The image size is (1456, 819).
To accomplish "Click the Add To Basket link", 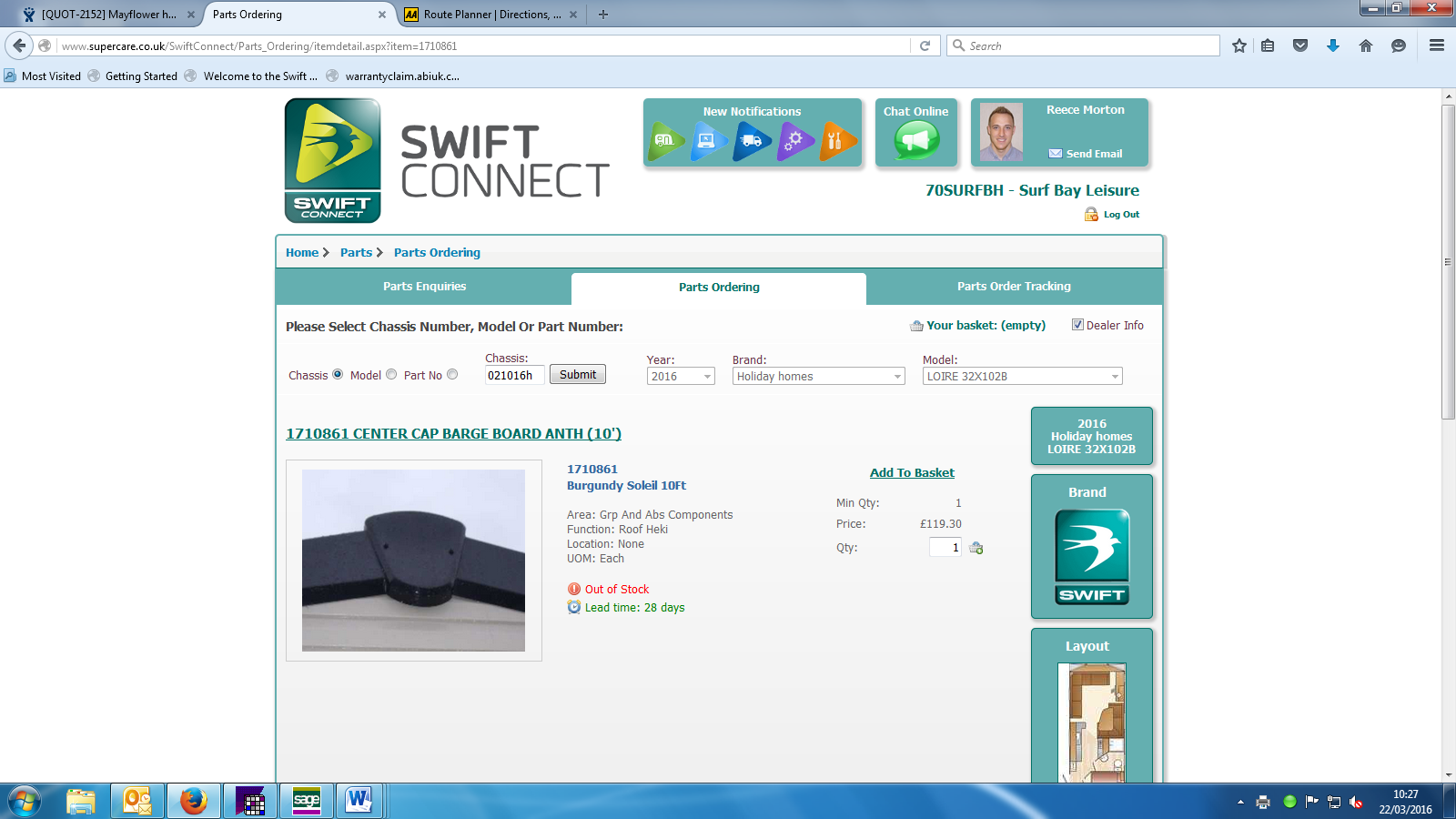I will click(912, 472).
